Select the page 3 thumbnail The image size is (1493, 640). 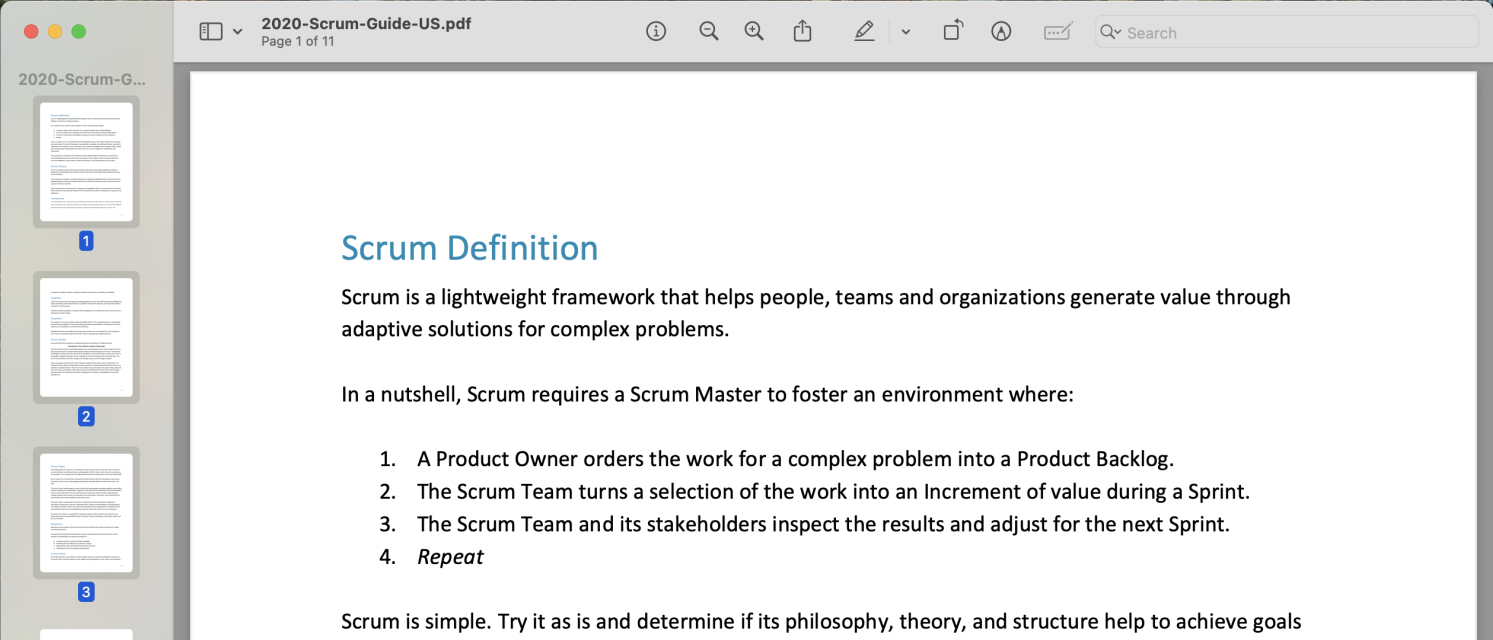(x=86, y=512)
